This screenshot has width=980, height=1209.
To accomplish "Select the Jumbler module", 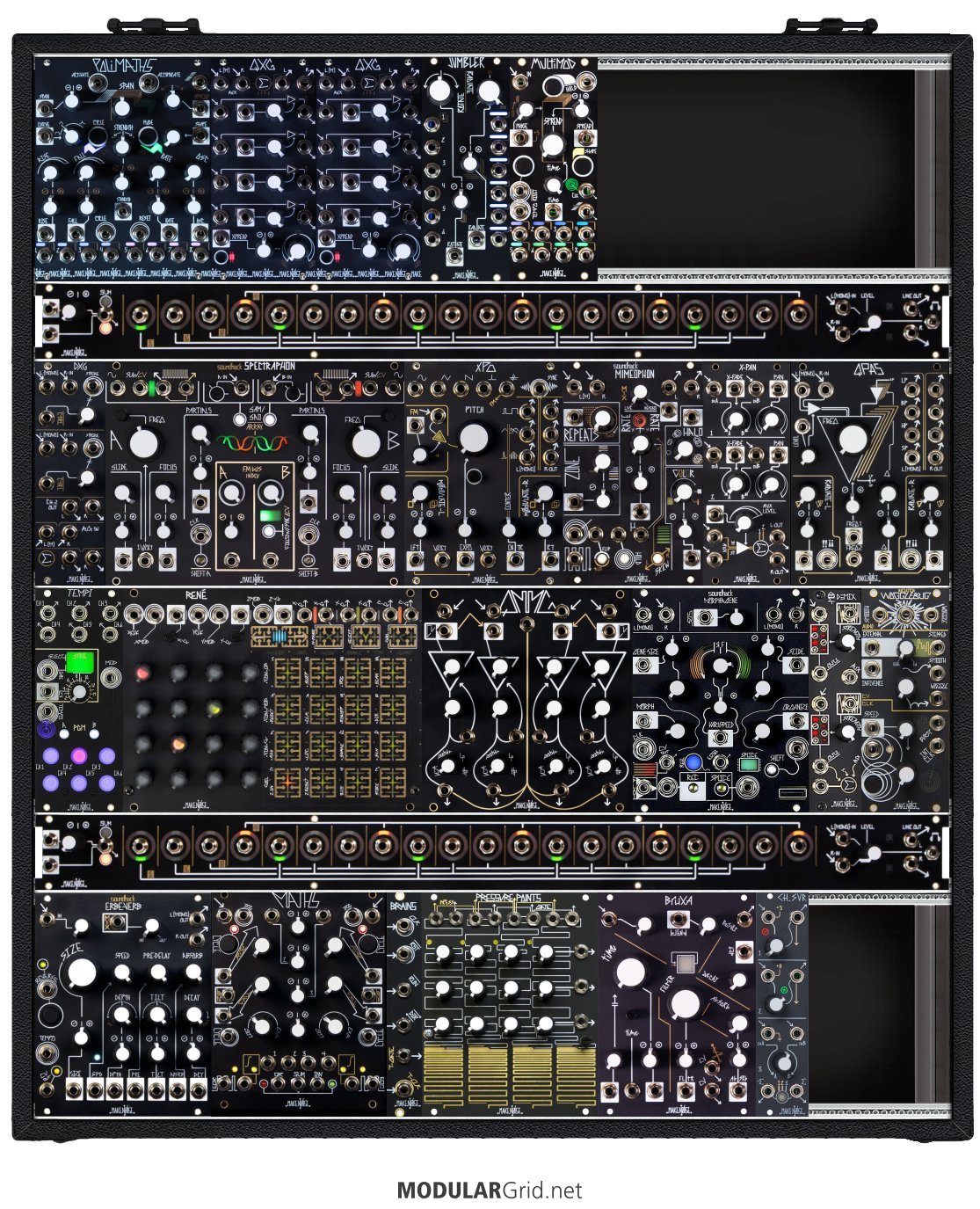I will (466, 167).
